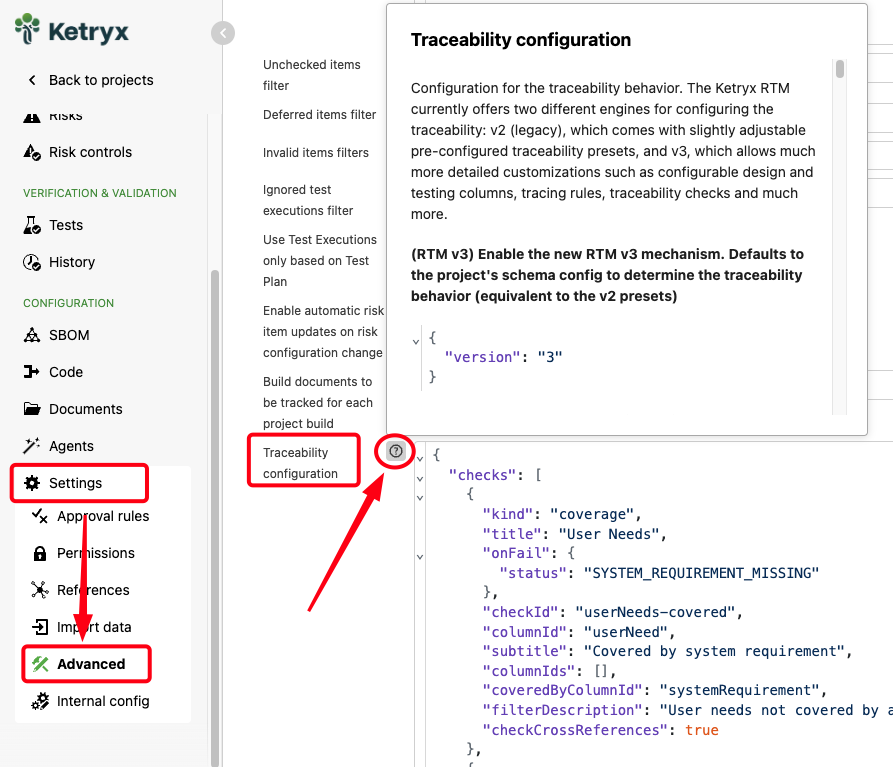Click the Agents magic wand icon
The image size is (893, 767).
(x=32, y=446)
